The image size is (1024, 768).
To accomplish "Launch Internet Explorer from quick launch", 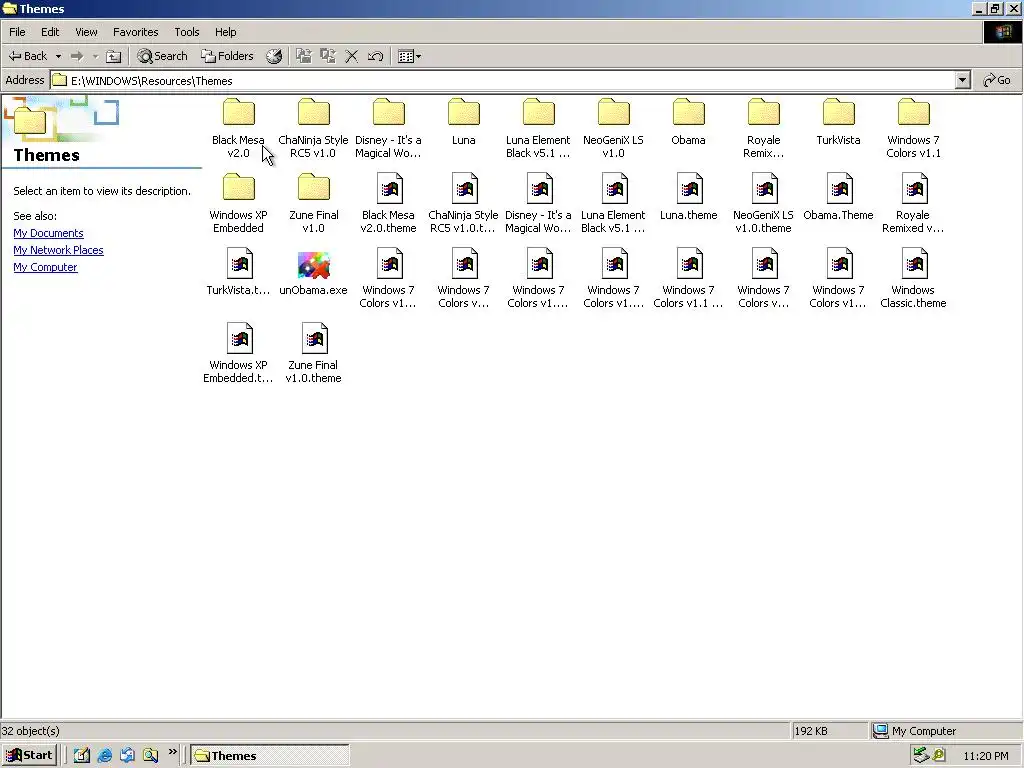I will click(x=104, y=756).
